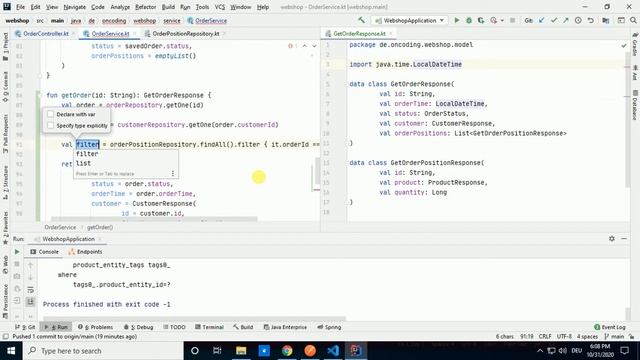Click the Stop process square icon
The image size is (640, 360).
(513, 20)
